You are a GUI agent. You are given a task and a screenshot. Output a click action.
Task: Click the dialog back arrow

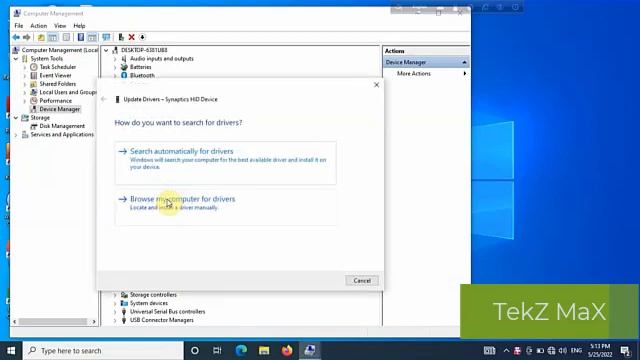(x=104, y=99)
